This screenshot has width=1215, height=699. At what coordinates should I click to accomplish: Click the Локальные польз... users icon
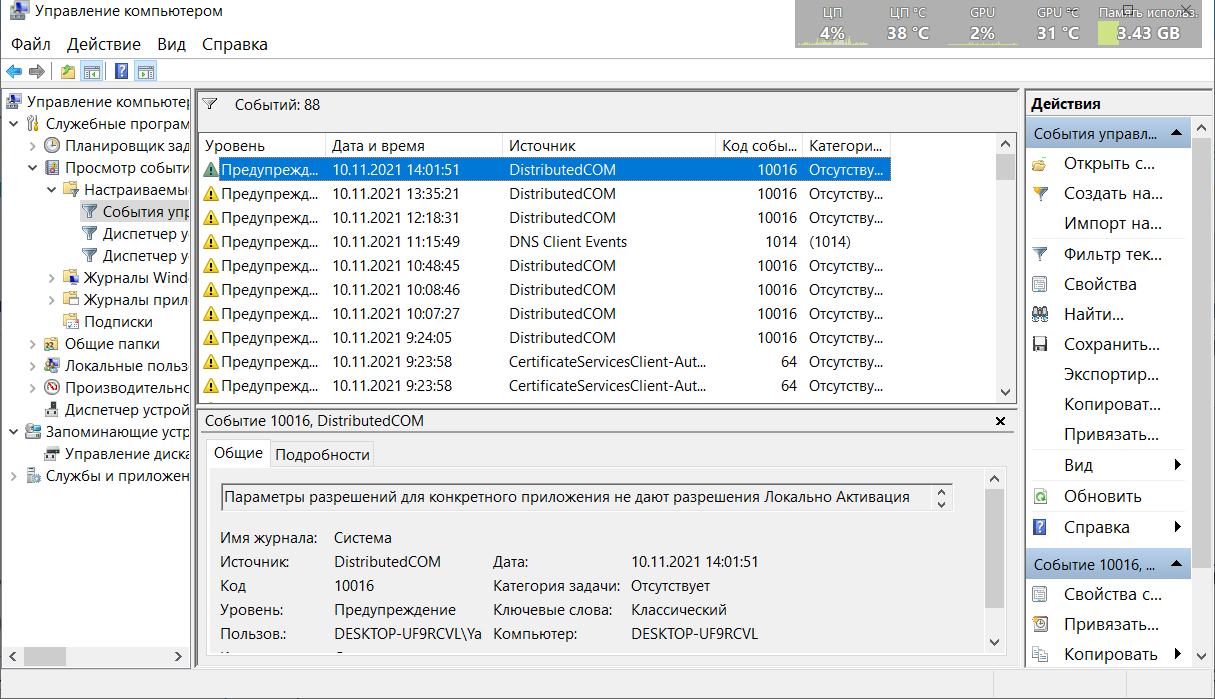(52, 366)
